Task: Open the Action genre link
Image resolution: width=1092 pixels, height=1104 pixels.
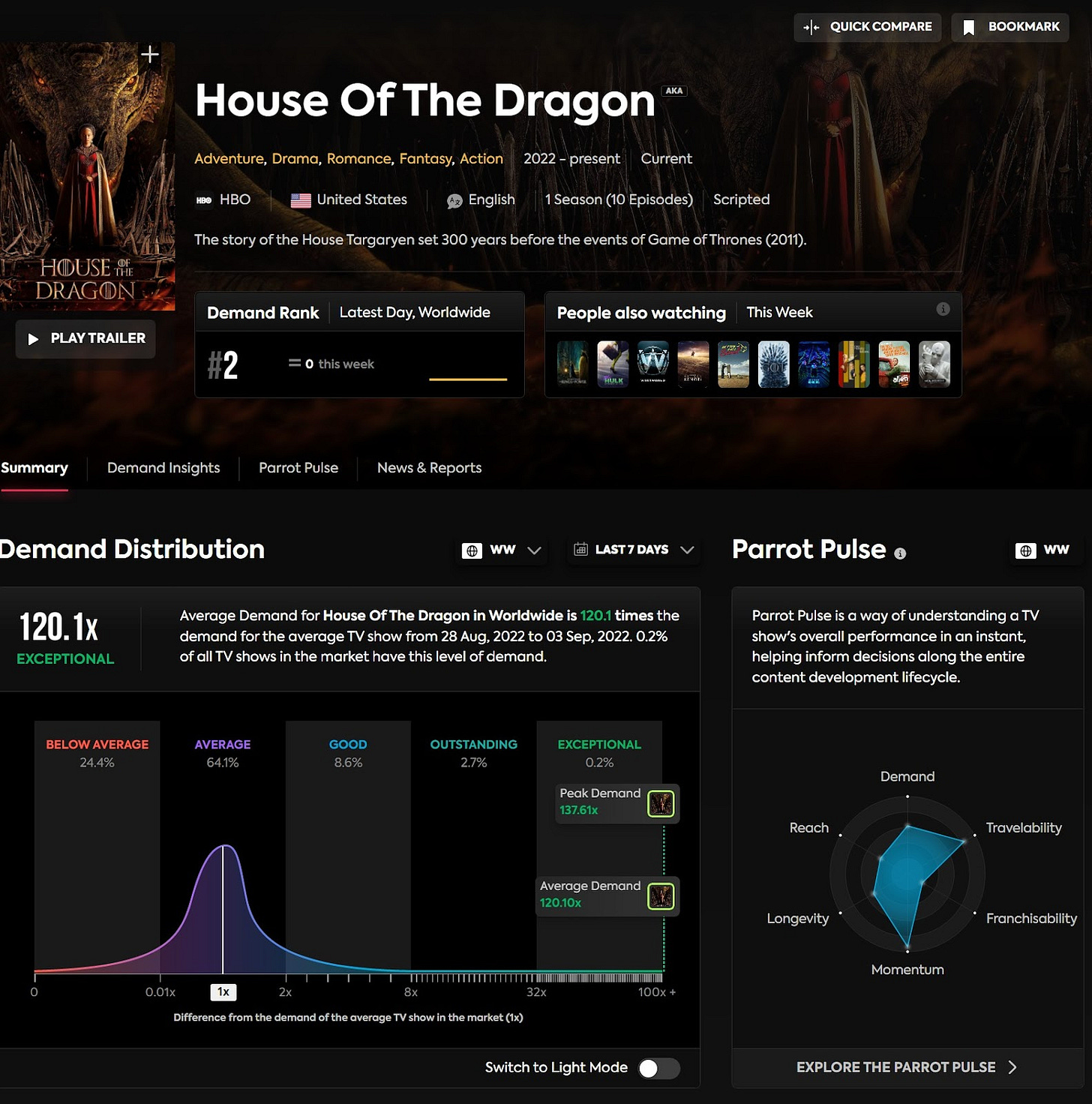Action: pos(481,159)
